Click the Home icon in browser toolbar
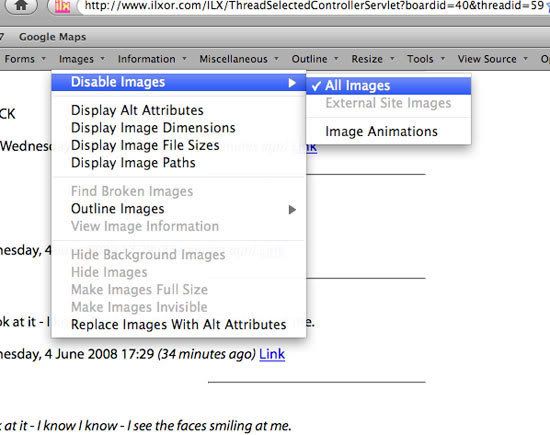The image size is (550, 435). click(x=22, y=5)
